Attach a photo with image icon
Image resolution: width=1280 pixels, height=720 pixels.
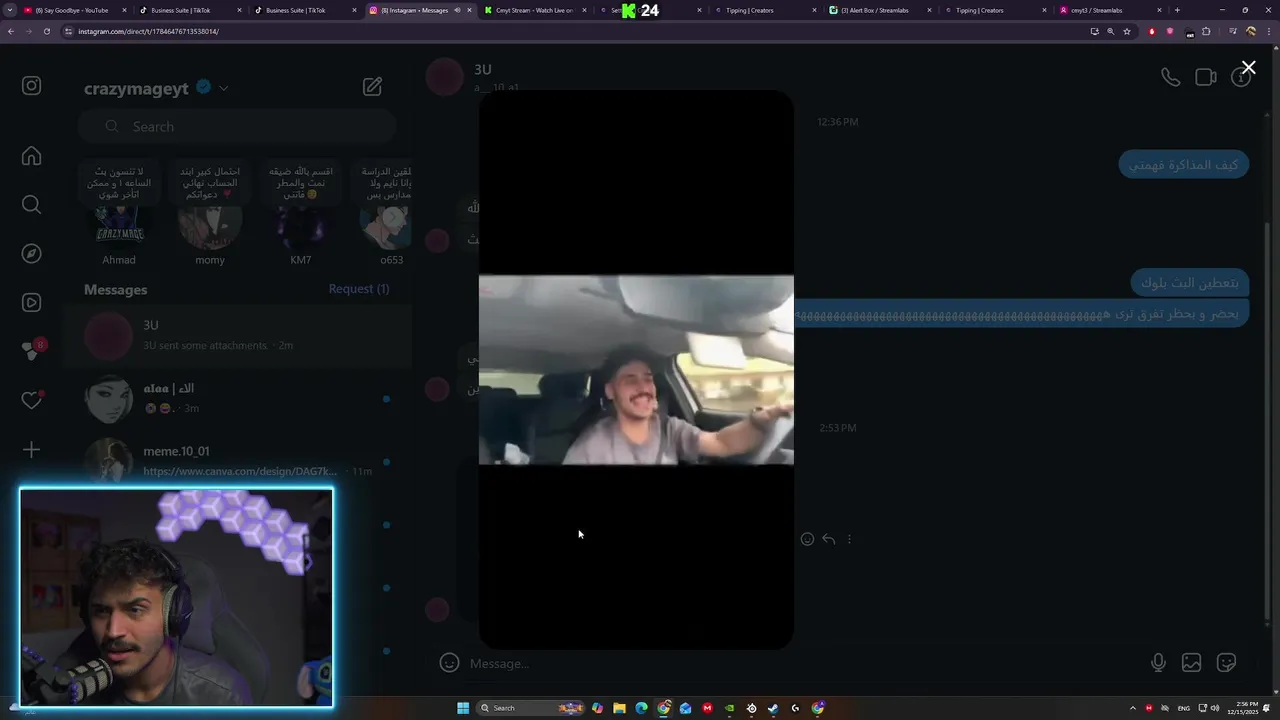tap(1191, 663)
